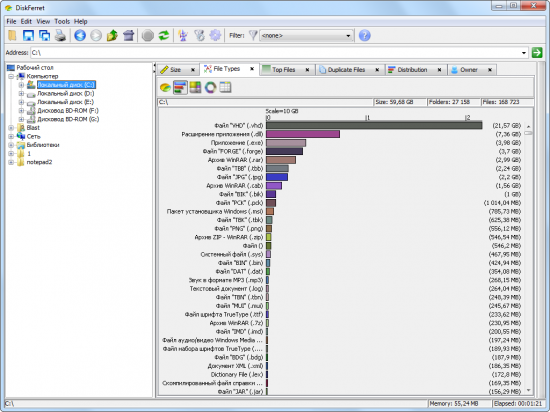Click chart scrollbar up arrow

point(528,126)
